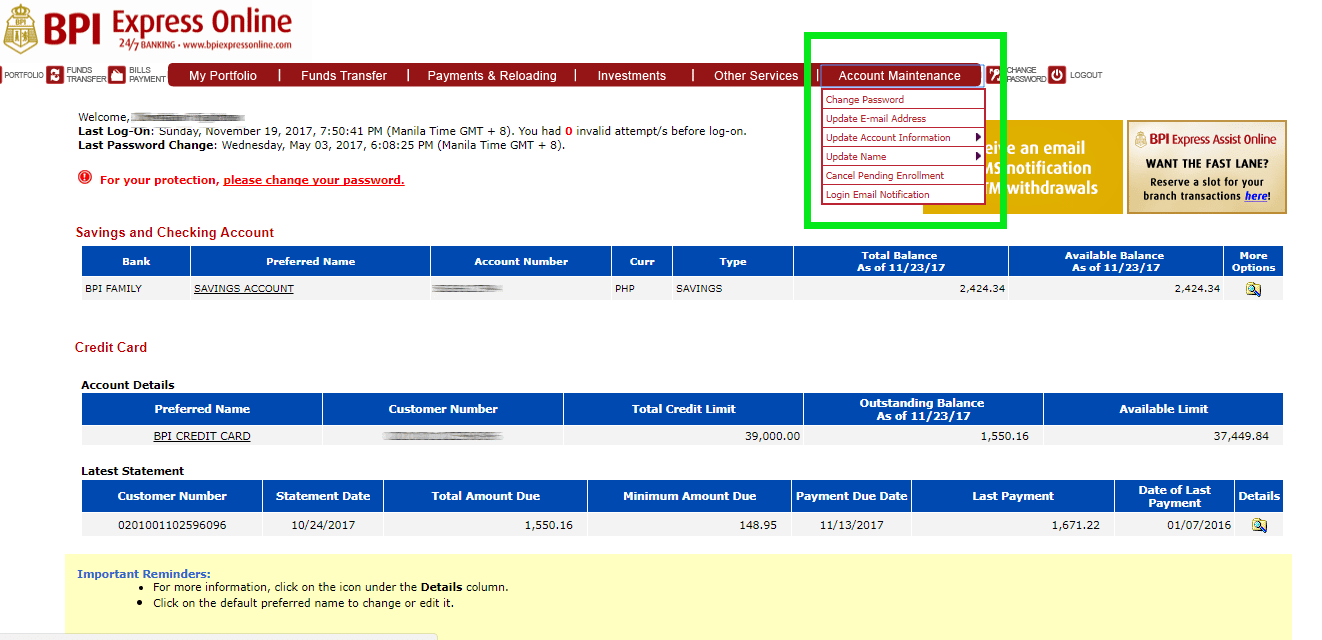Switch to the My Portfolio tab
The width and height of the screenshot is (1322, 640).
[224, 75]
